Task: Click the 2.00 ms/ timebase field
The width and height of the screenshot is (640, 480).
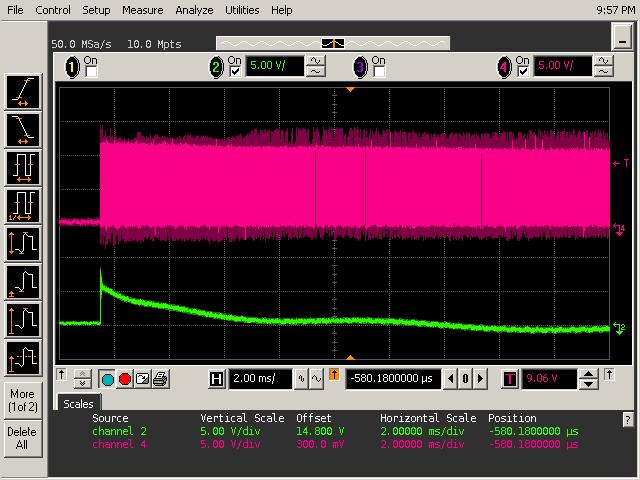Action: (260, 379)
